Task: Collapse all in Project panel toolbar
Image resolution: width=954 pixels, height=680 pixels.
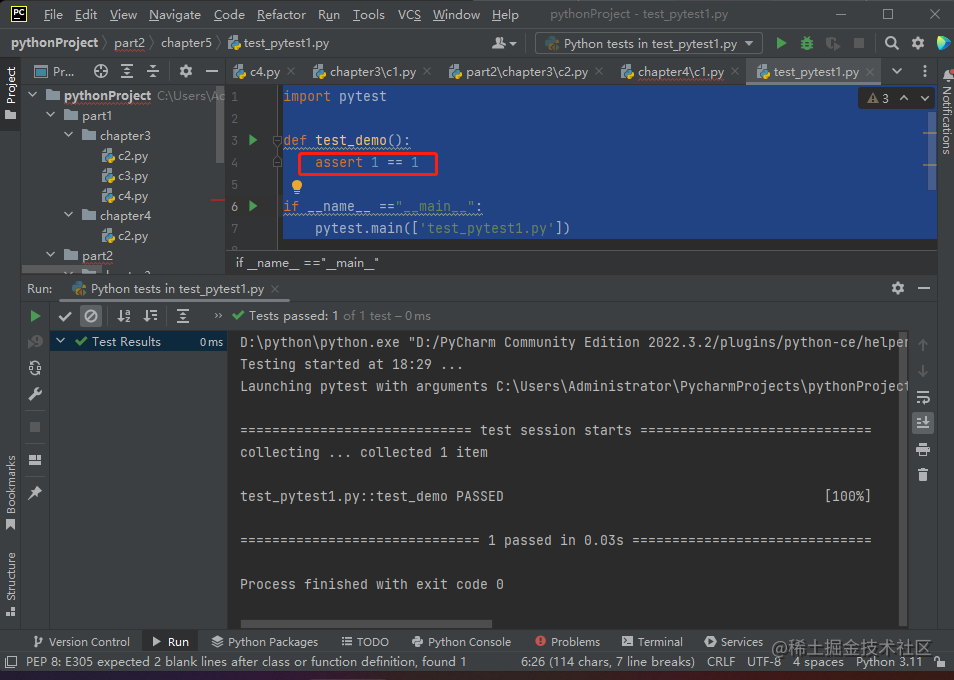Action: coord(152,72)
